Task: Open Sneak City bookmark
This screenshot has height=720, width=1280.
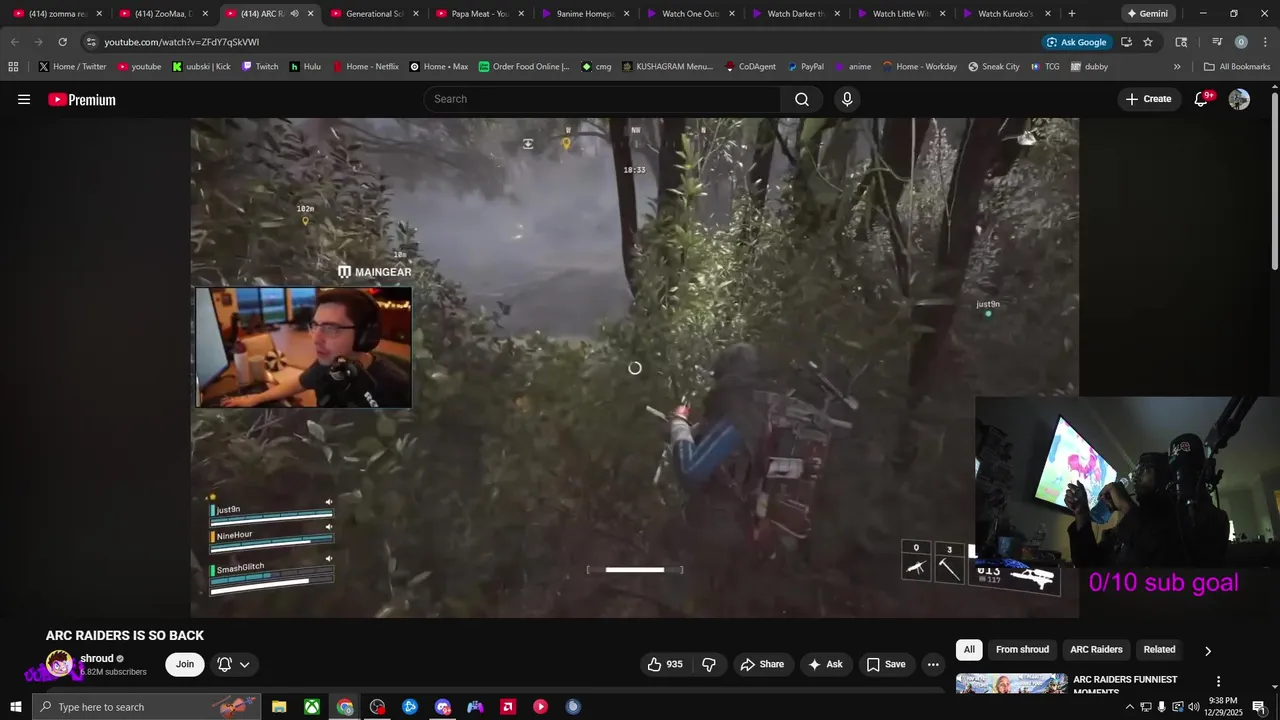Action: click(994, 67)
